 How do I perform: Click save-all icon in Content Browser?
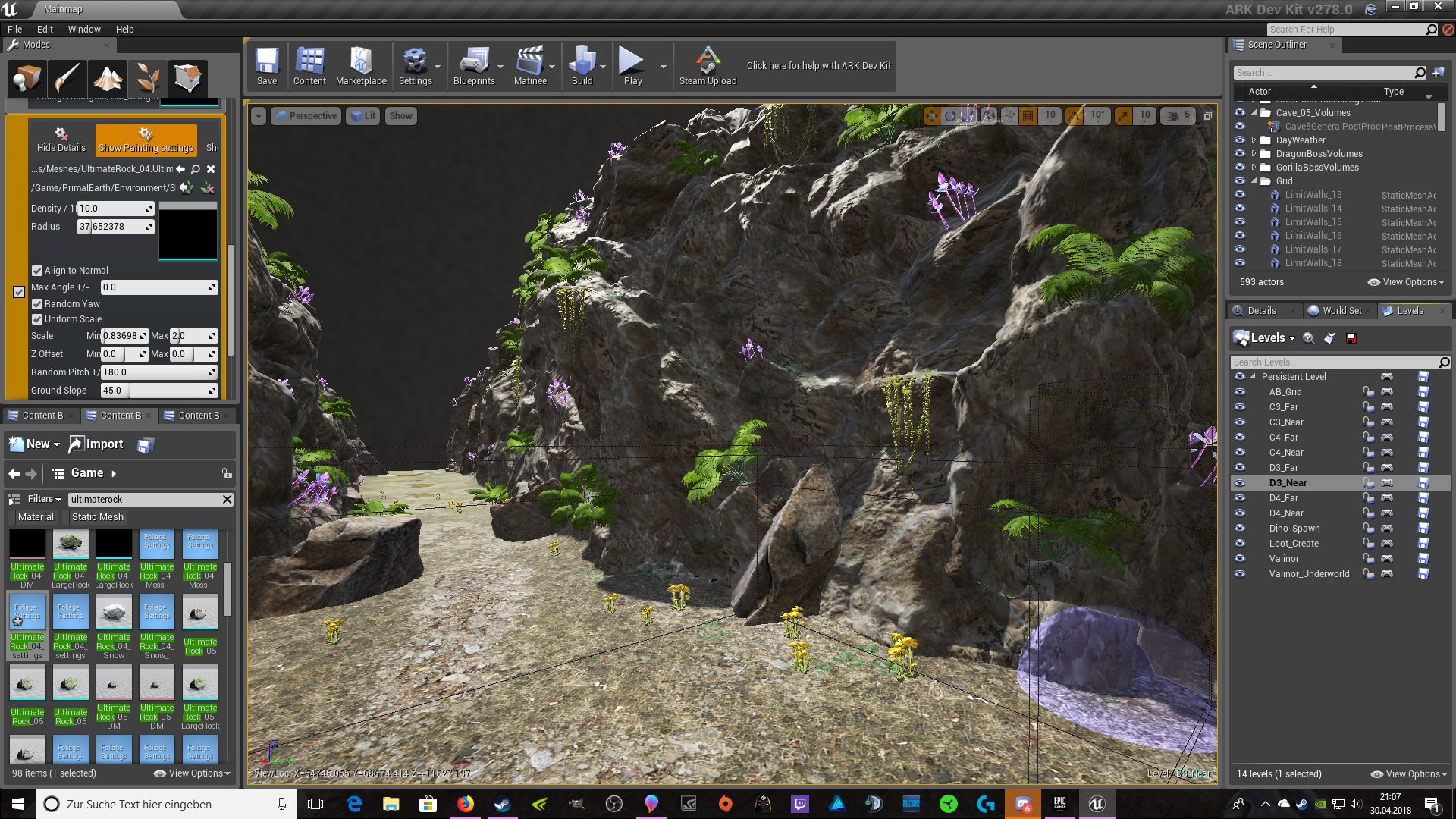pos(146,445)
